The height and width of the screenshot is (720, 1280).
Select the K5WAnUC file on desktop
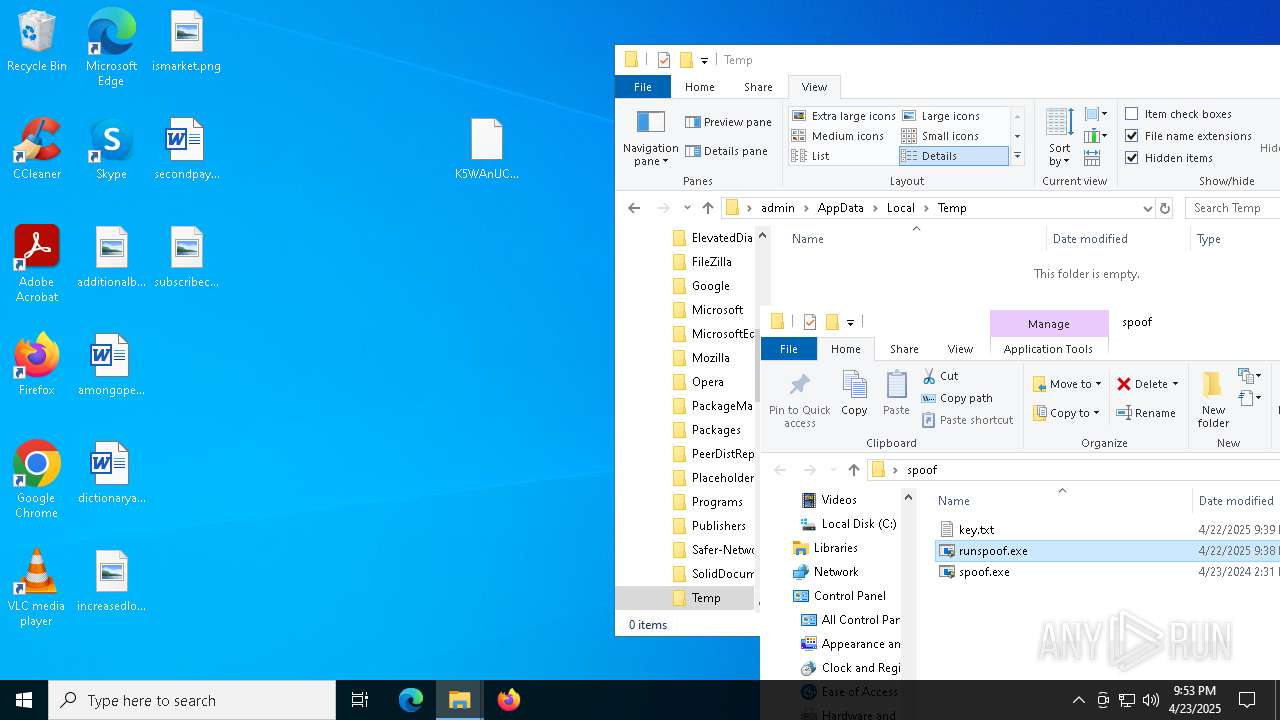pos(487,150)
